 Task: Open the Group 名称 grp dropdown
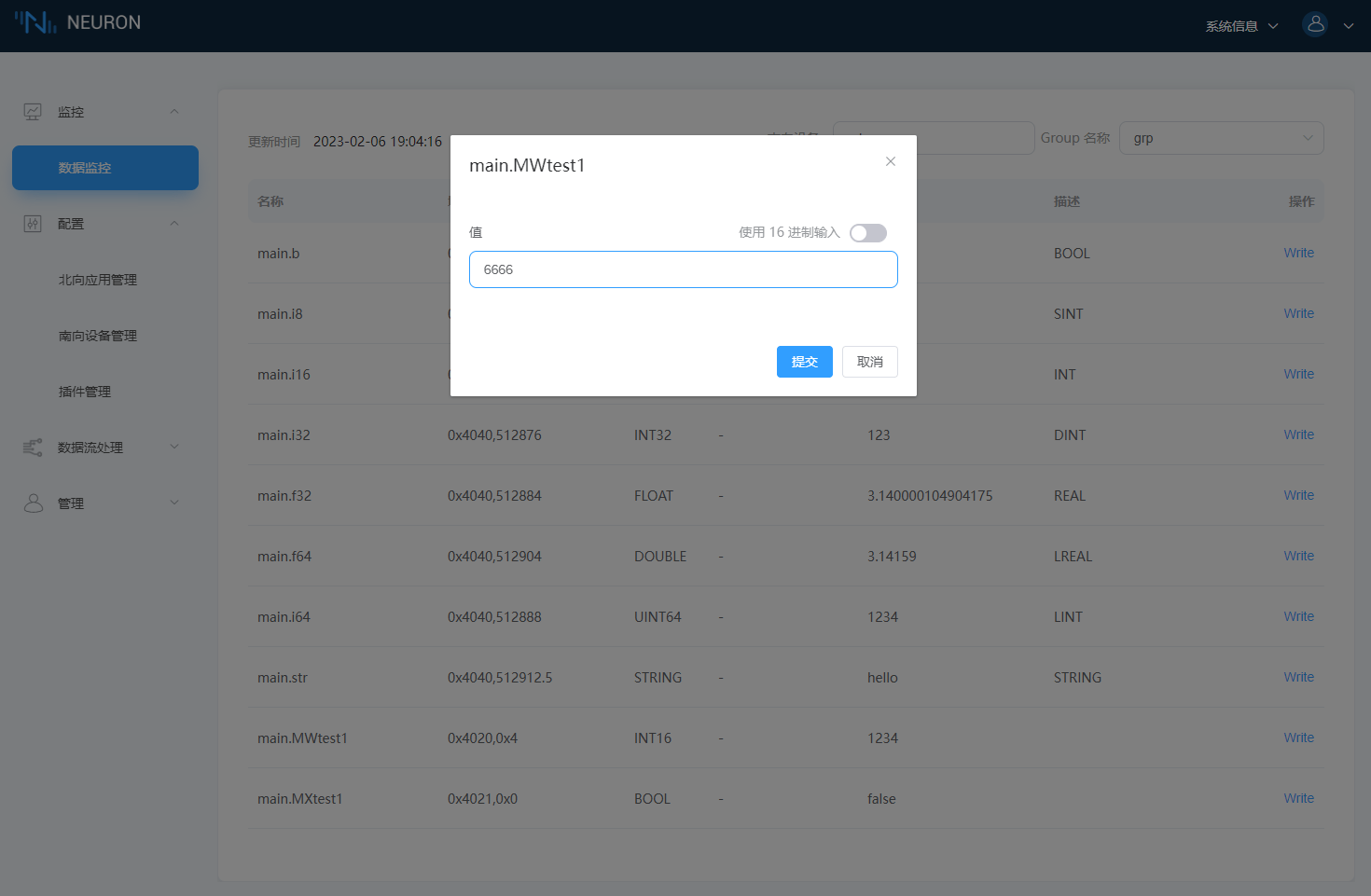click(x=1222, y=137)
